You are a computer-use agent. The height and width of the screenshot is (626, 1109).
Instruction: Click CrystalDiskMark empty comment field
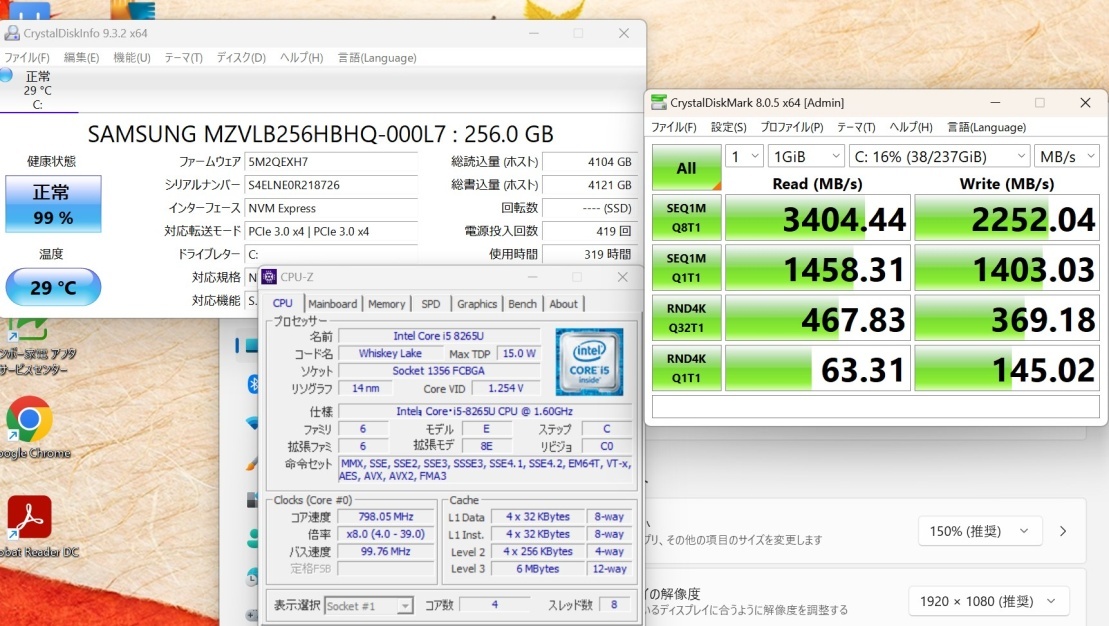(876, 407)
